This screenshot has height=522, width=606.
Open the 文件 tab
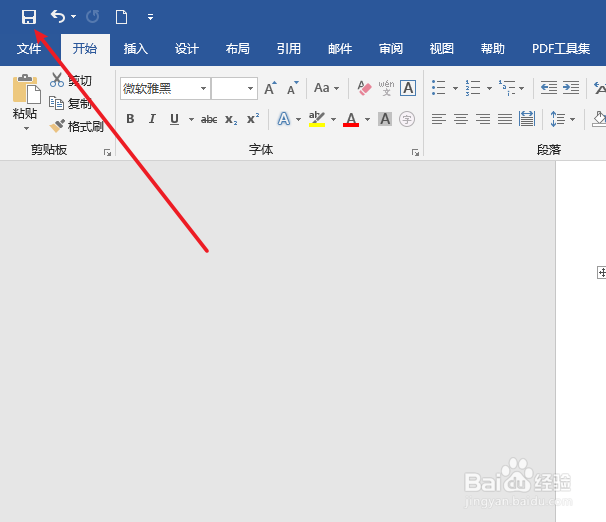click(29, 49)
